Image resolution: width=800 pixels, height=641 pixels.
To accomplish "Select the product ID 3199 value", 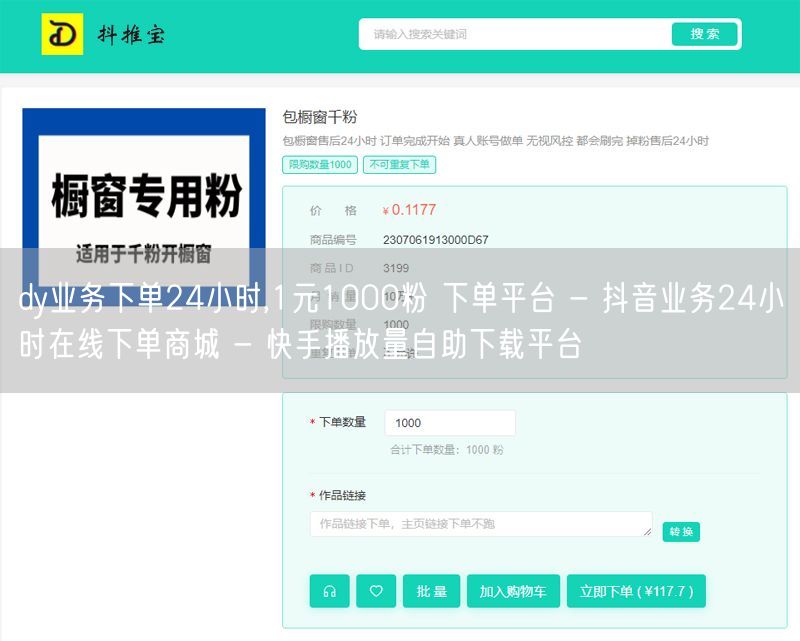I will [x=396, y=268].
